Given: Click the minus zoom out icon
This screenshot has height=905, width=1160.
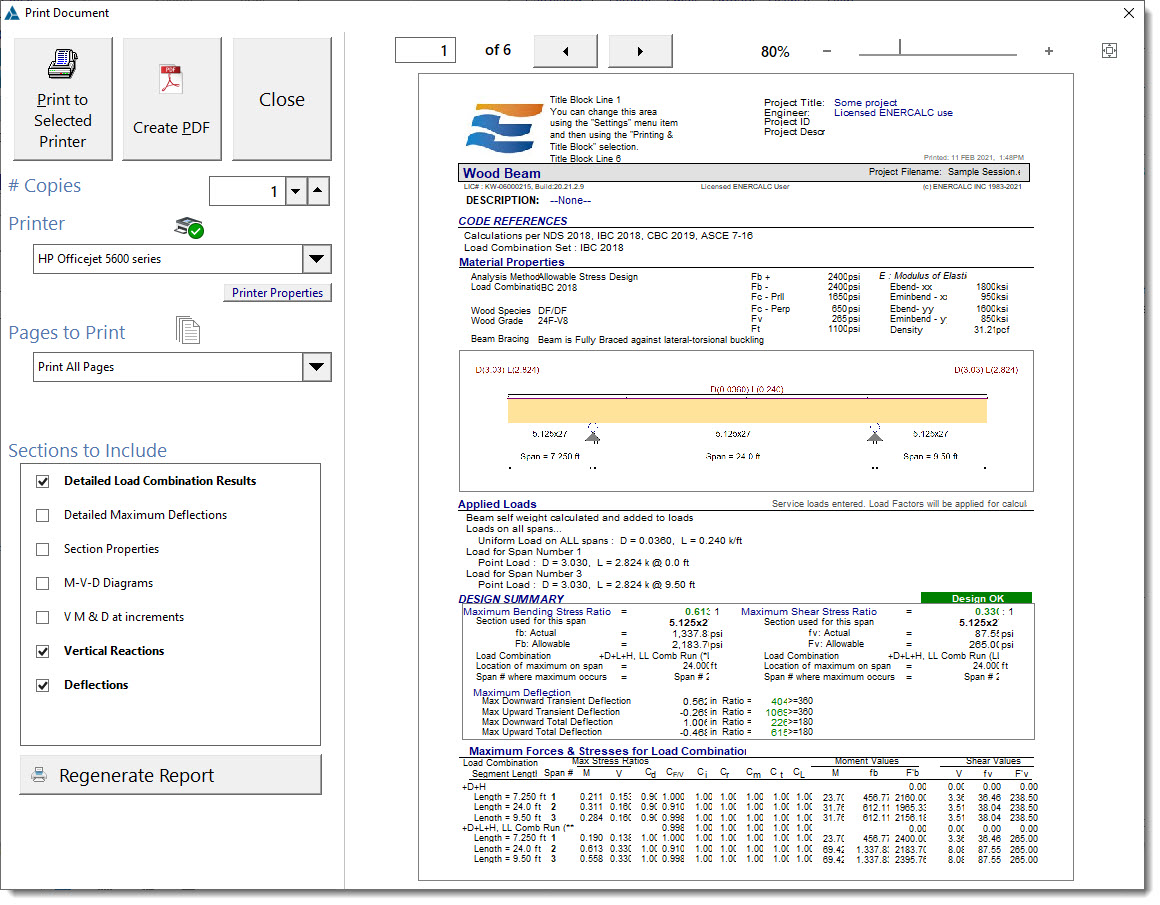Looking at the screenshot, I should 826,51.
